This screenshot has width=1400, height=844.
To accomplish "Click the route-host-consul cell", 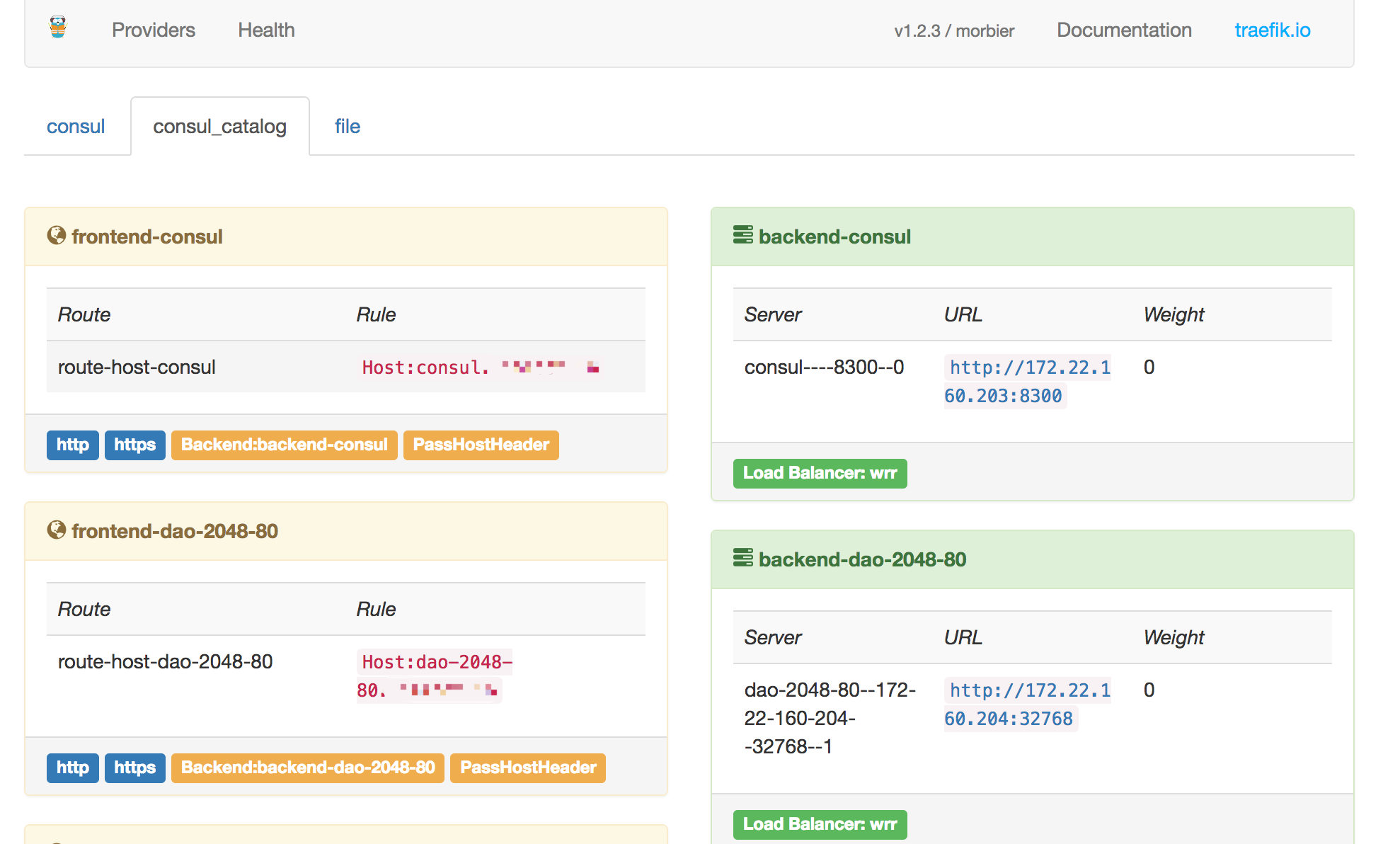I will pos(137,367).
